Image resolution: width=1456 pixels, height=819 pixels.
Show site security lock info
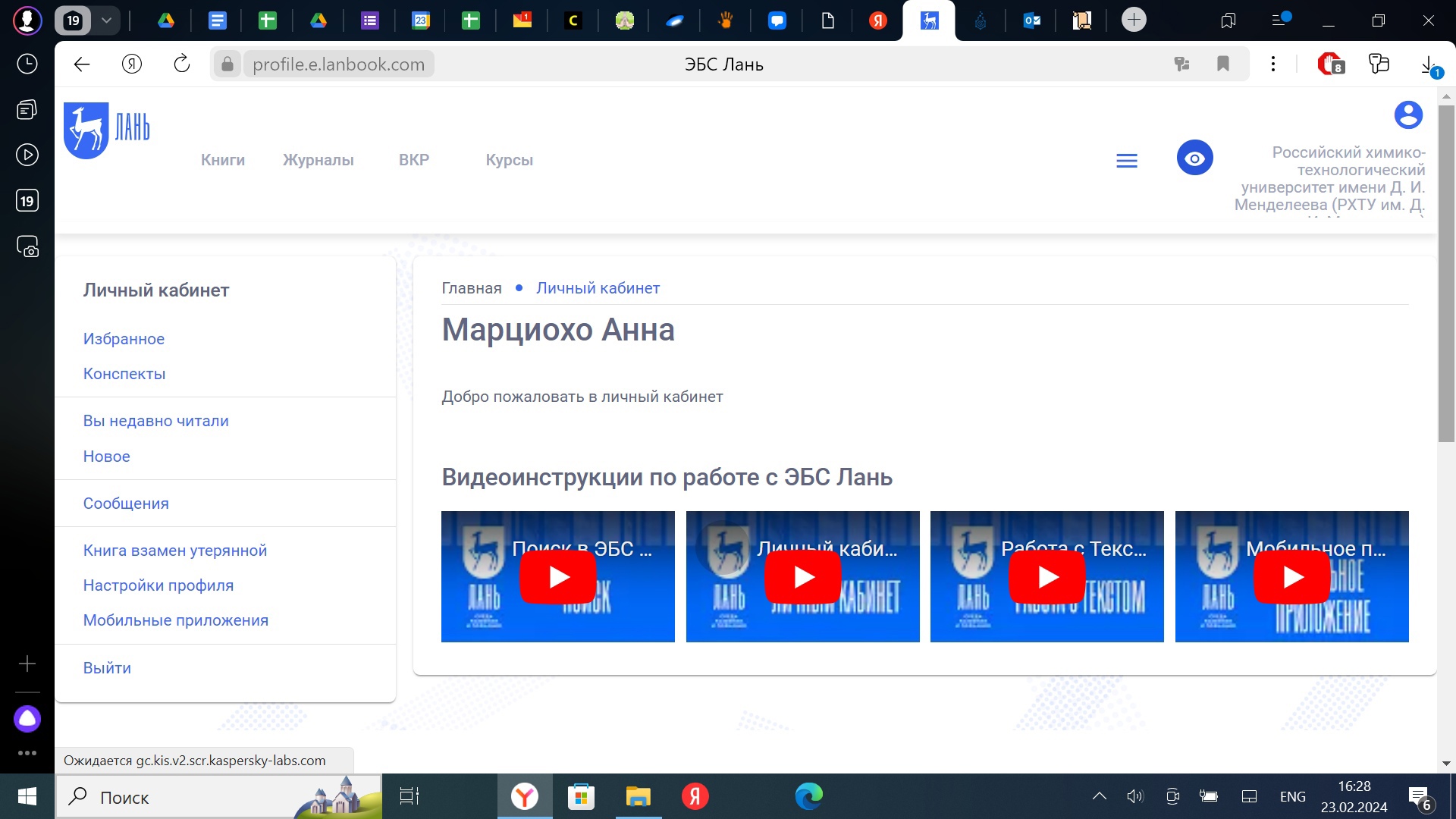click(227, 64)
